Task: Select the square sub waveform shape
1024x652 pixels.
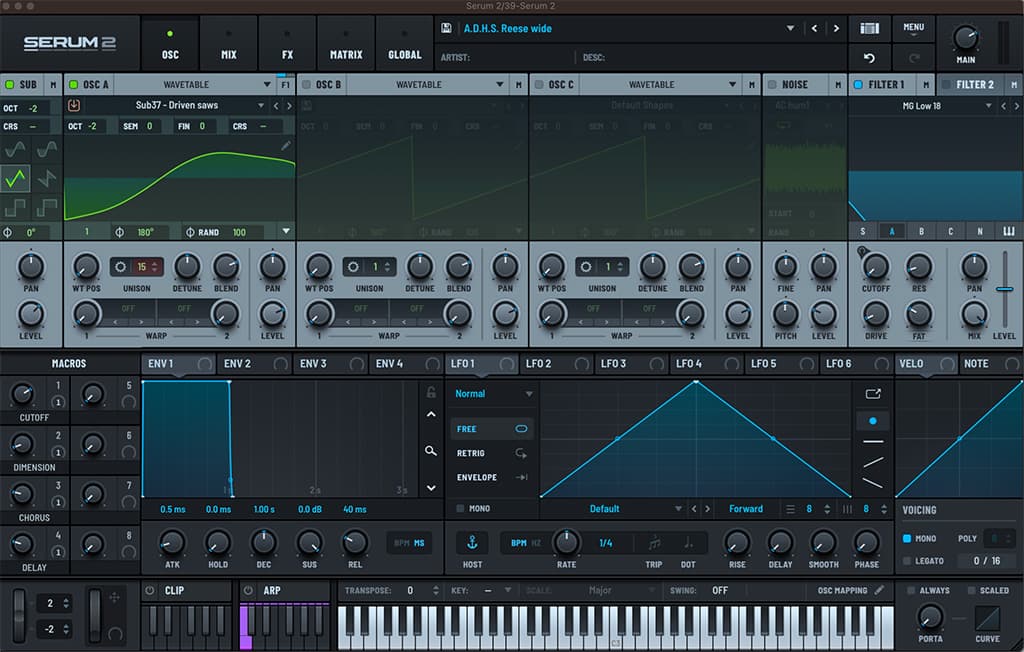Action: (15, 207)
